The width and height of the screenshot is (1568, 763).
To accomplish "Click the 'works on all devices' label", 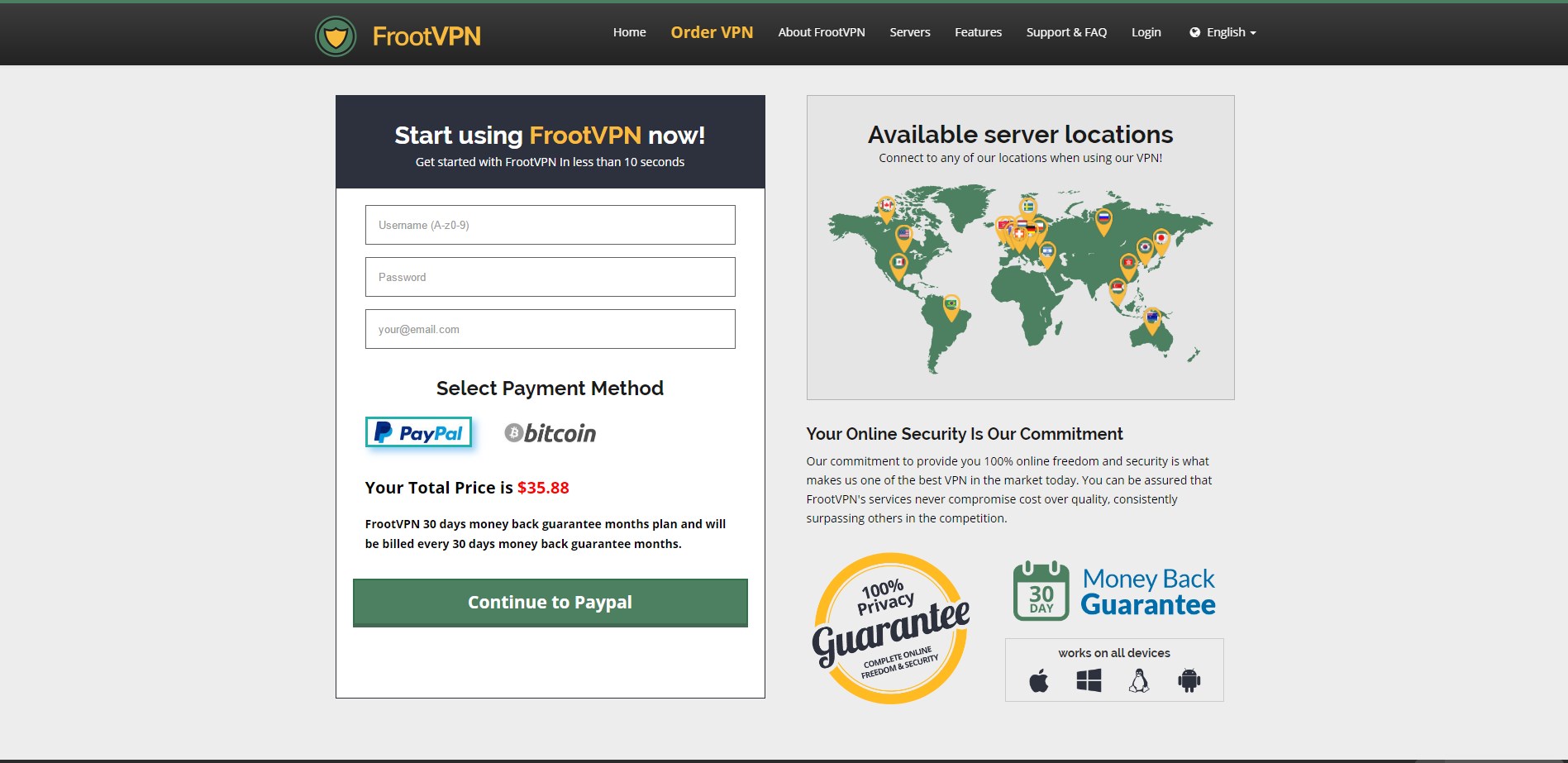I will (x=1114, y=653).
